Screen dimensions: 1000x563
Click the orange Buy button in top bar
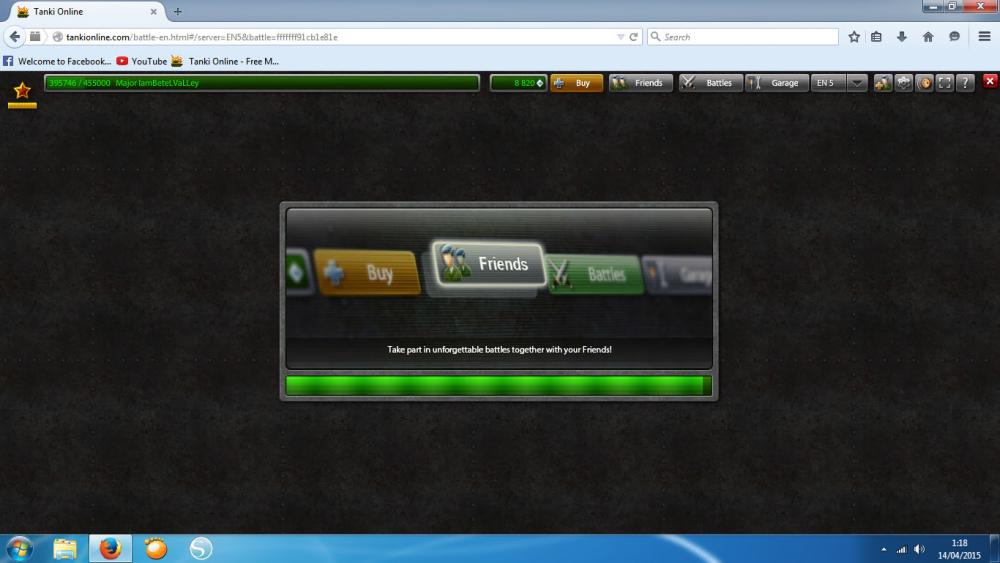[x=577, y=83]
